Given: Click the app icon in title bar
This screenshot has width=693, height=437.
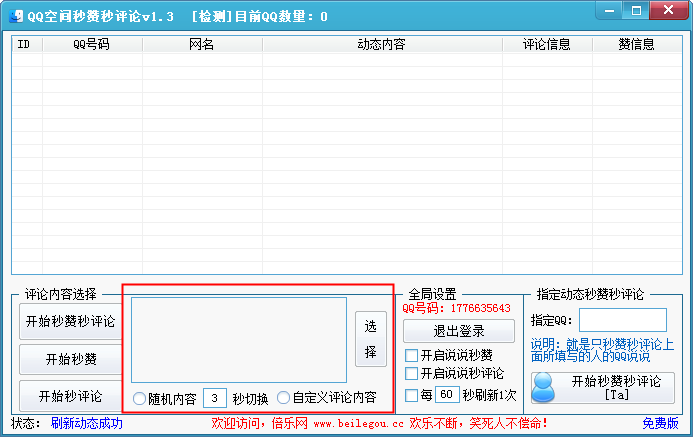Looking at the screenshot, I should pos(15,16).
